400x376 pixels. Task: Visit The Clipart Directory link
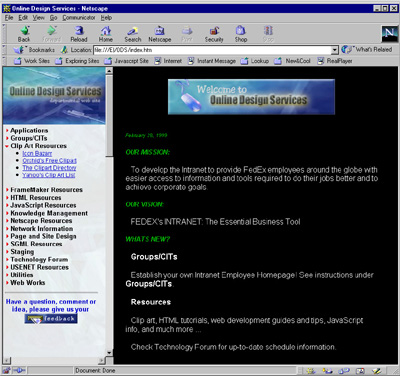(x=49, y=168)
